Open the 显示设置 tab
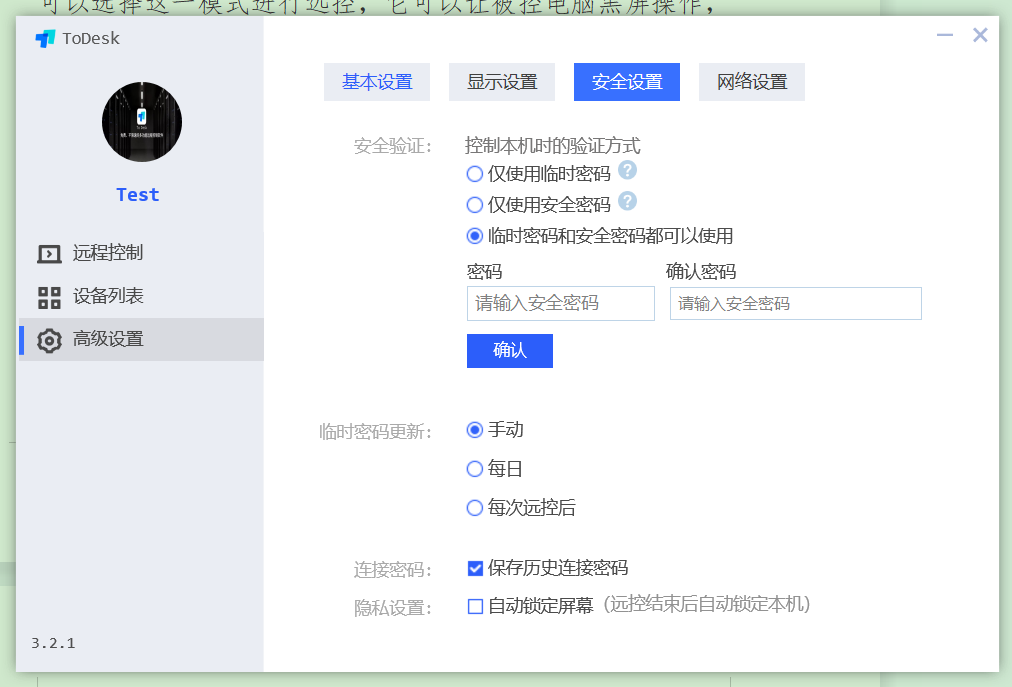Viewport: 1012px width, 687px height. 502,82
